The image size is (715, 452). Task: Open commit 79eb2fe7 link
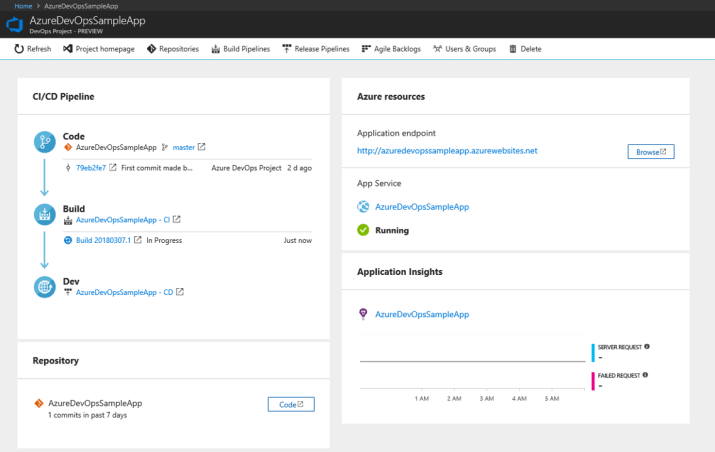coord(90,168)
